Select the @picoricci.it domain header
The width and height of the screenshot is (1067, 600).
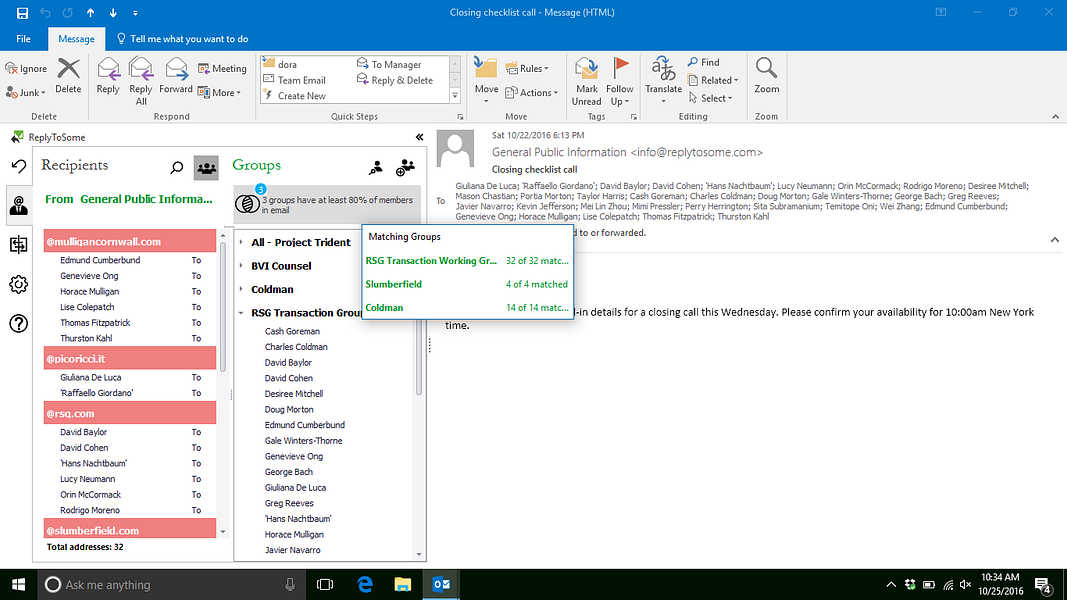pos(129,359)
